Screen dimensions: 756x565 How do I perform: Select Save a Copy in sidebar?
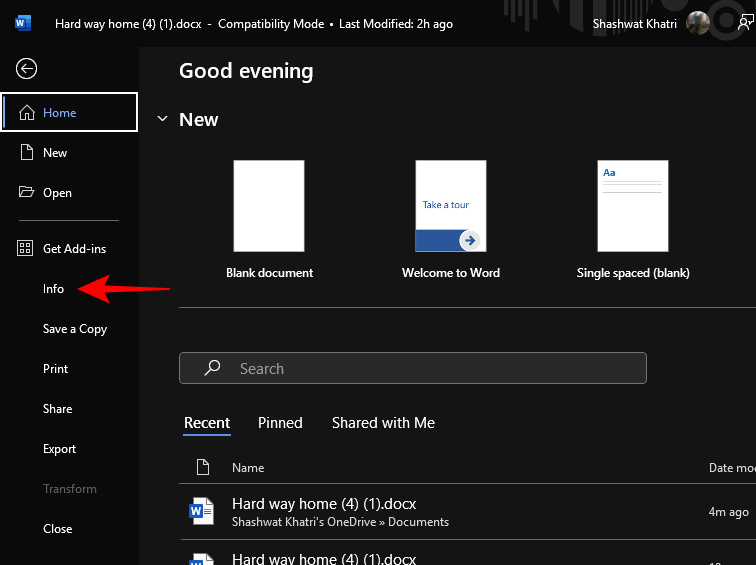pos(75,329)
